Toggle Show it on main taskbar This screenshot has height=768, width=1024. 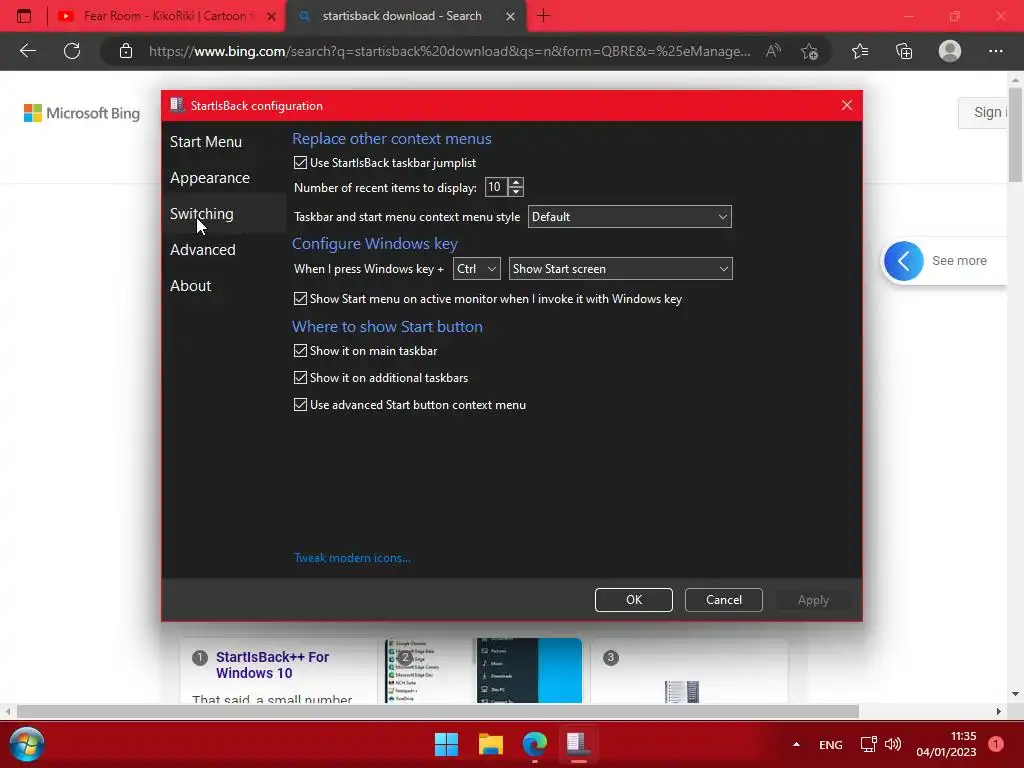[300, 351]
